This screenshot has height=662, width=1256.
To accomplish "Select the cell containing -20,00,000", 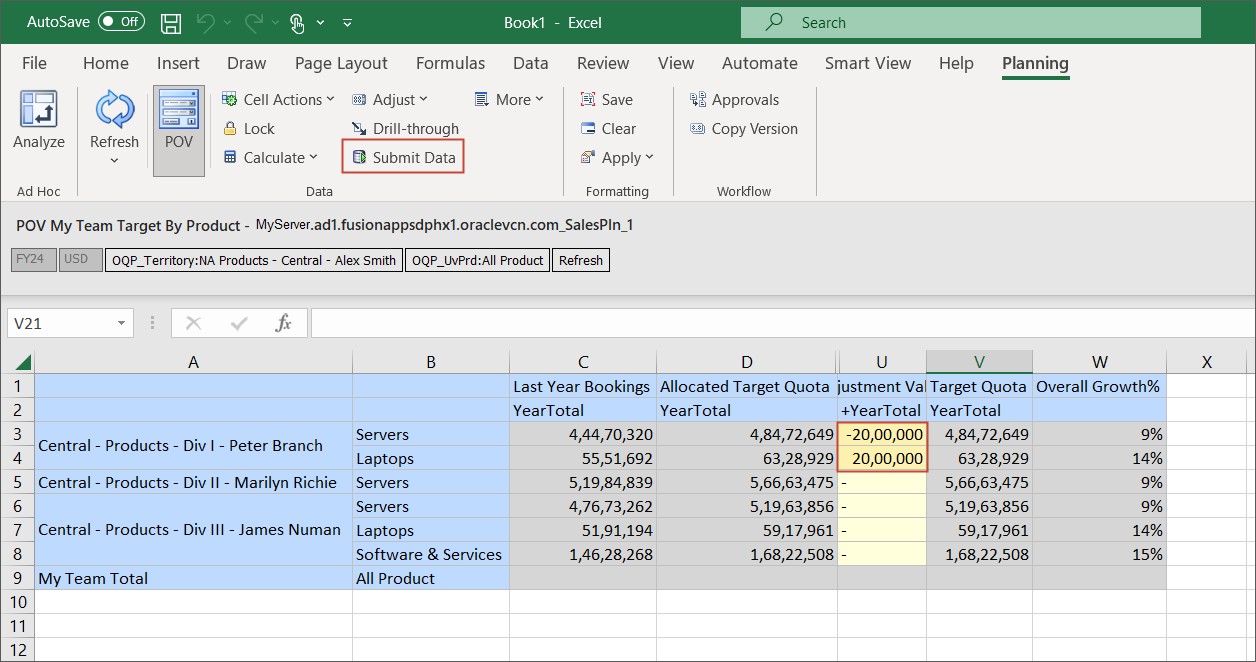I will (x=882, y=434).
